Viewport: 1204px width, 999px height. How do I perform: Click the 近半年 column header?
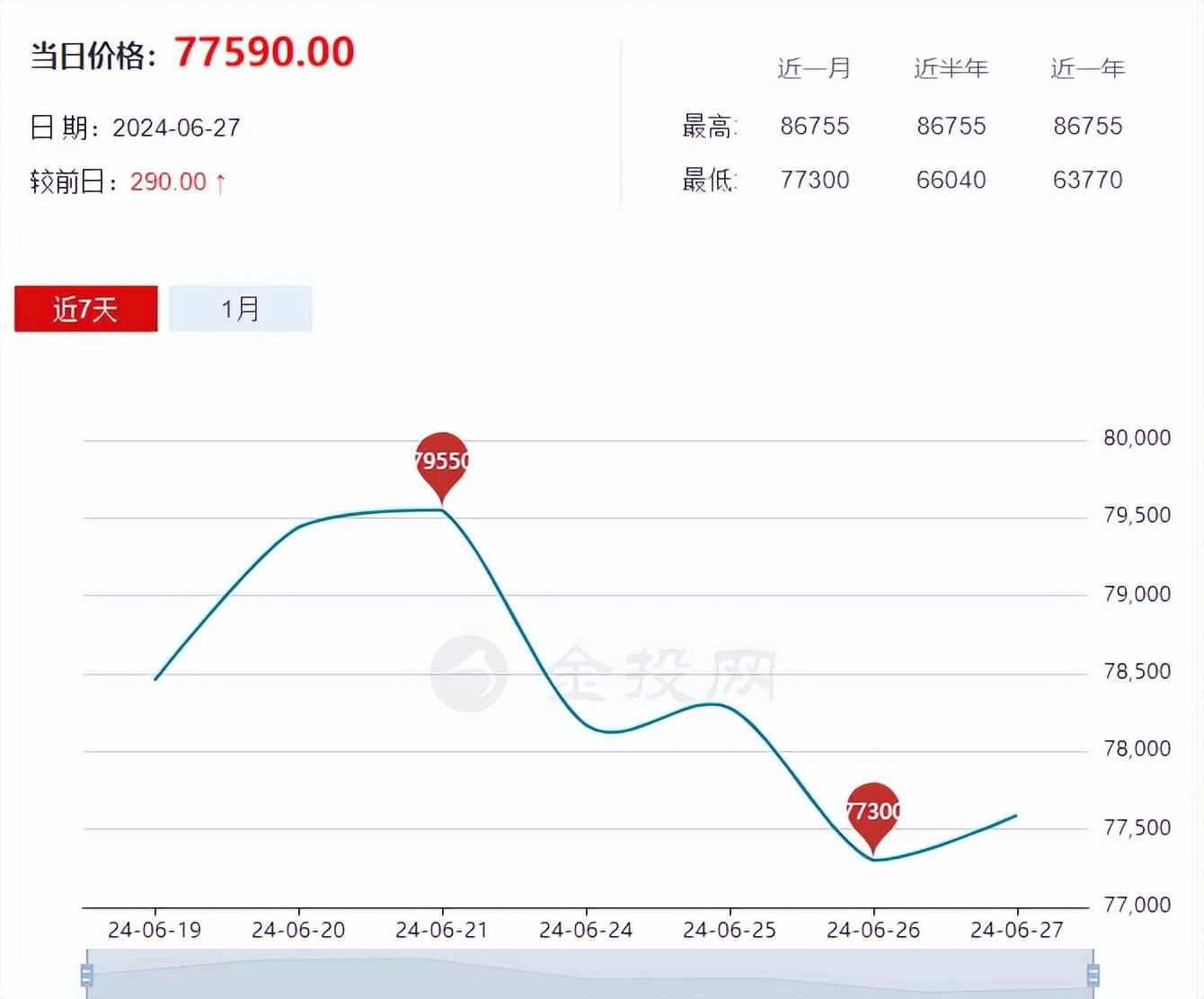coord(951,68)
